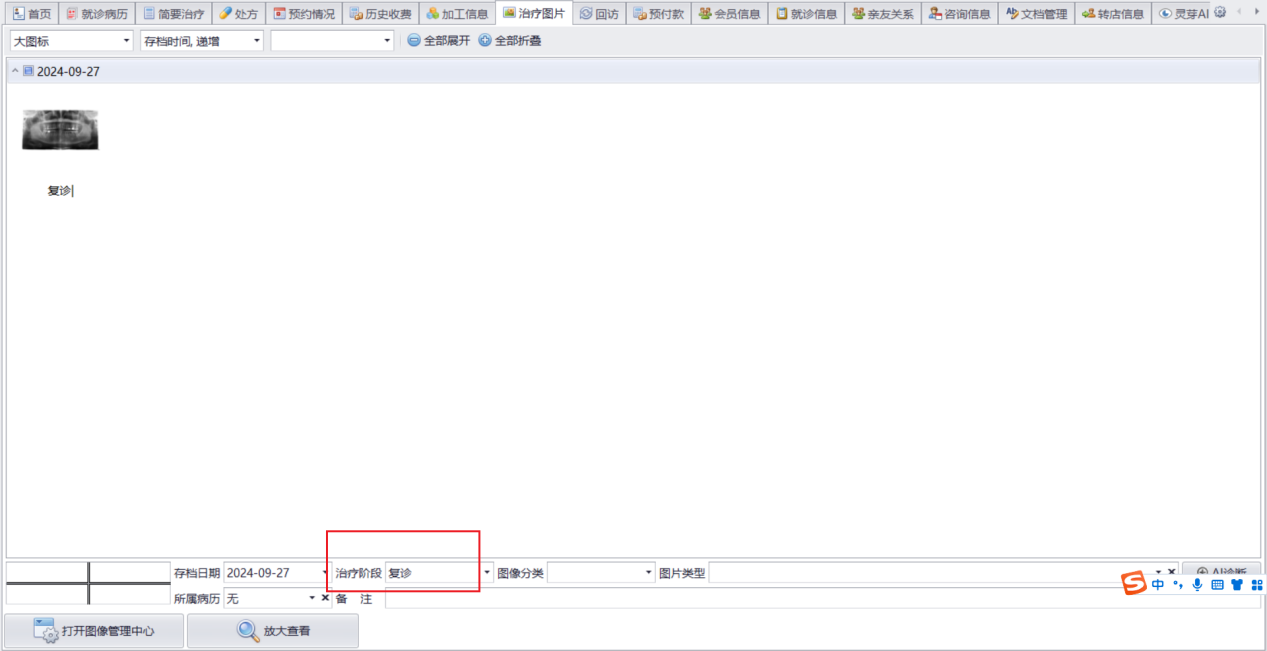Go to the 历史收费 tab
This screenshot has height=651, width=1267.
380,14
